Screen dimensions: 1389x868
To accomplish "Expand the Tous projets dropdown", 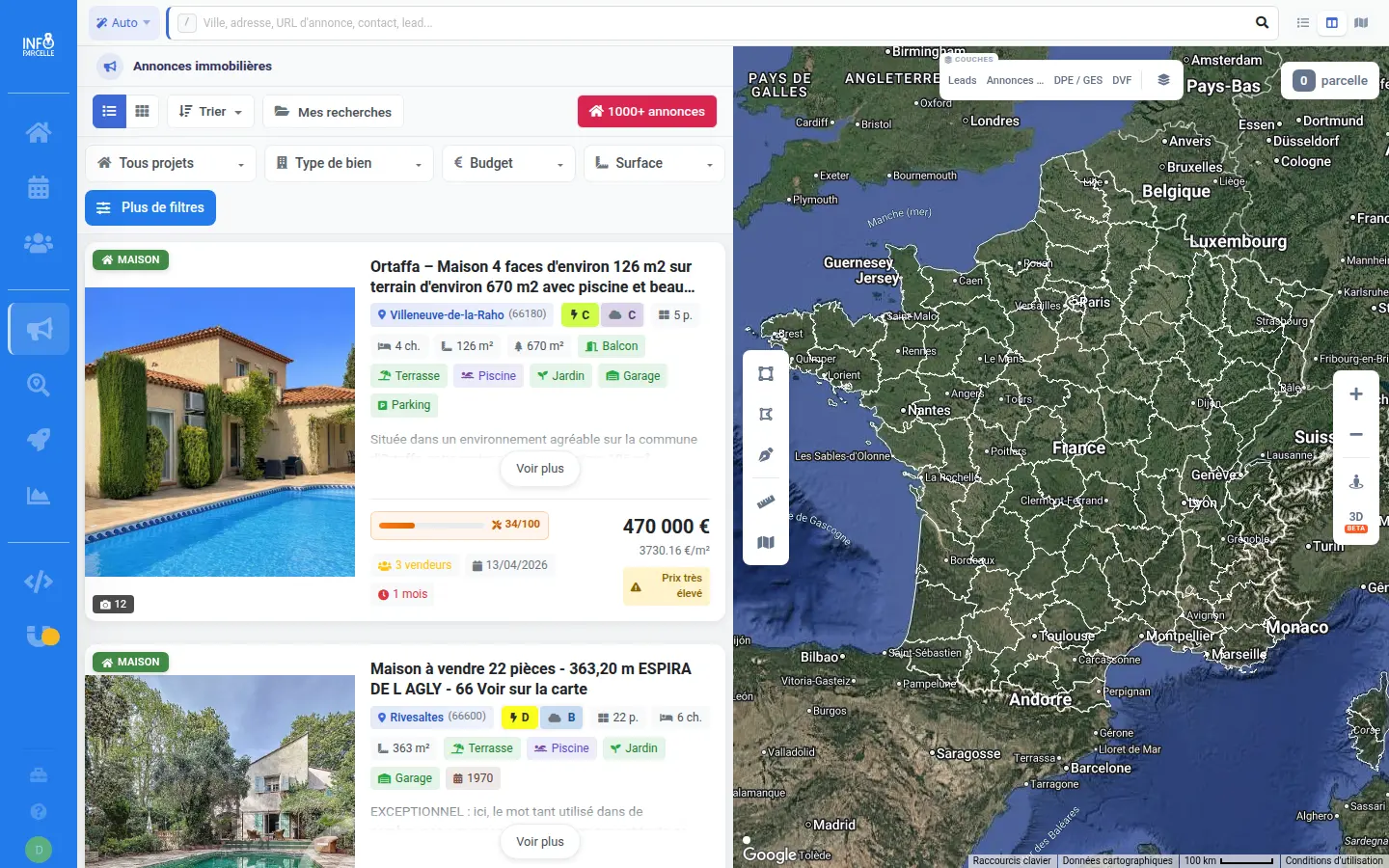I will point(171,163).
